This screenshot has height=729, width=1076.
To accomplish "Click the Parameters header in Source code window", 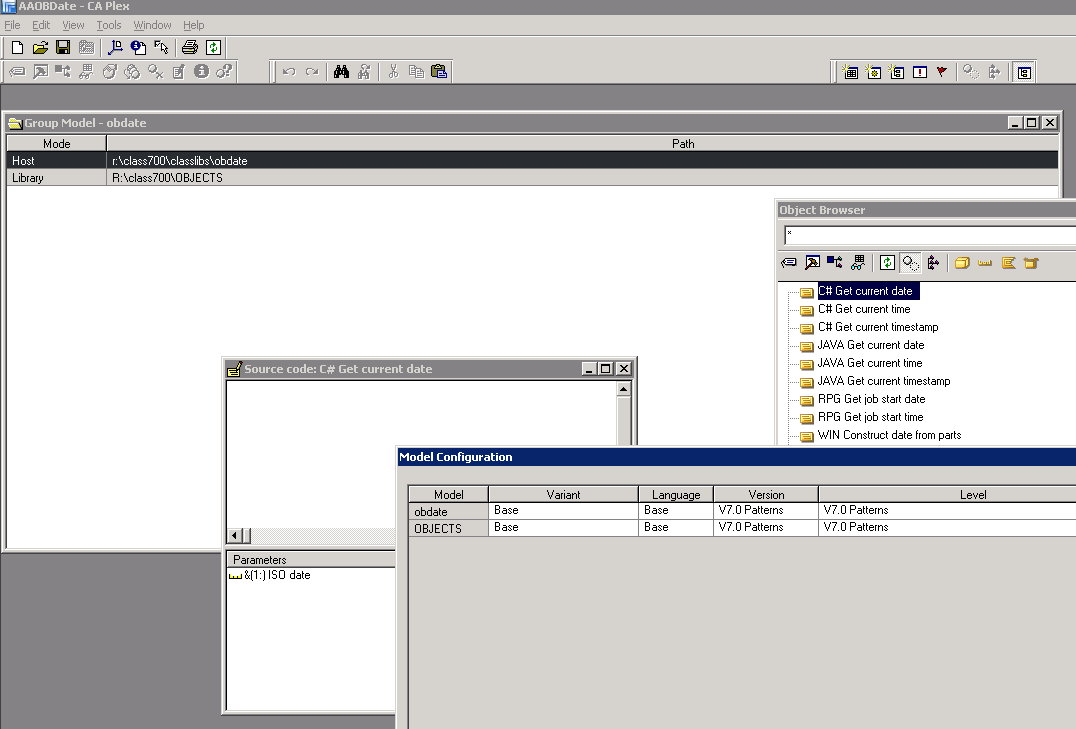I will [311, 559].
